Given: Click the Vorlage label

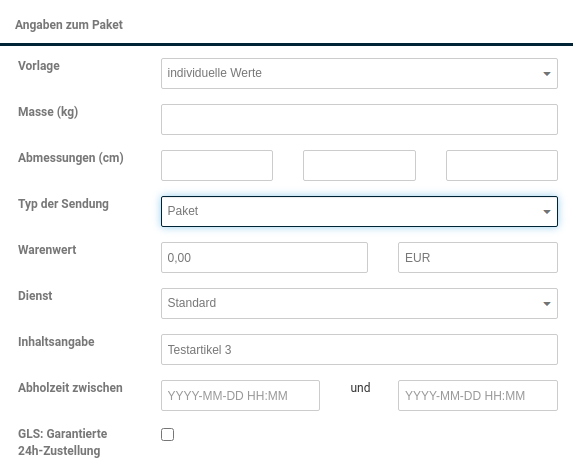Looking at the screenshot, I should coord(39,66).
